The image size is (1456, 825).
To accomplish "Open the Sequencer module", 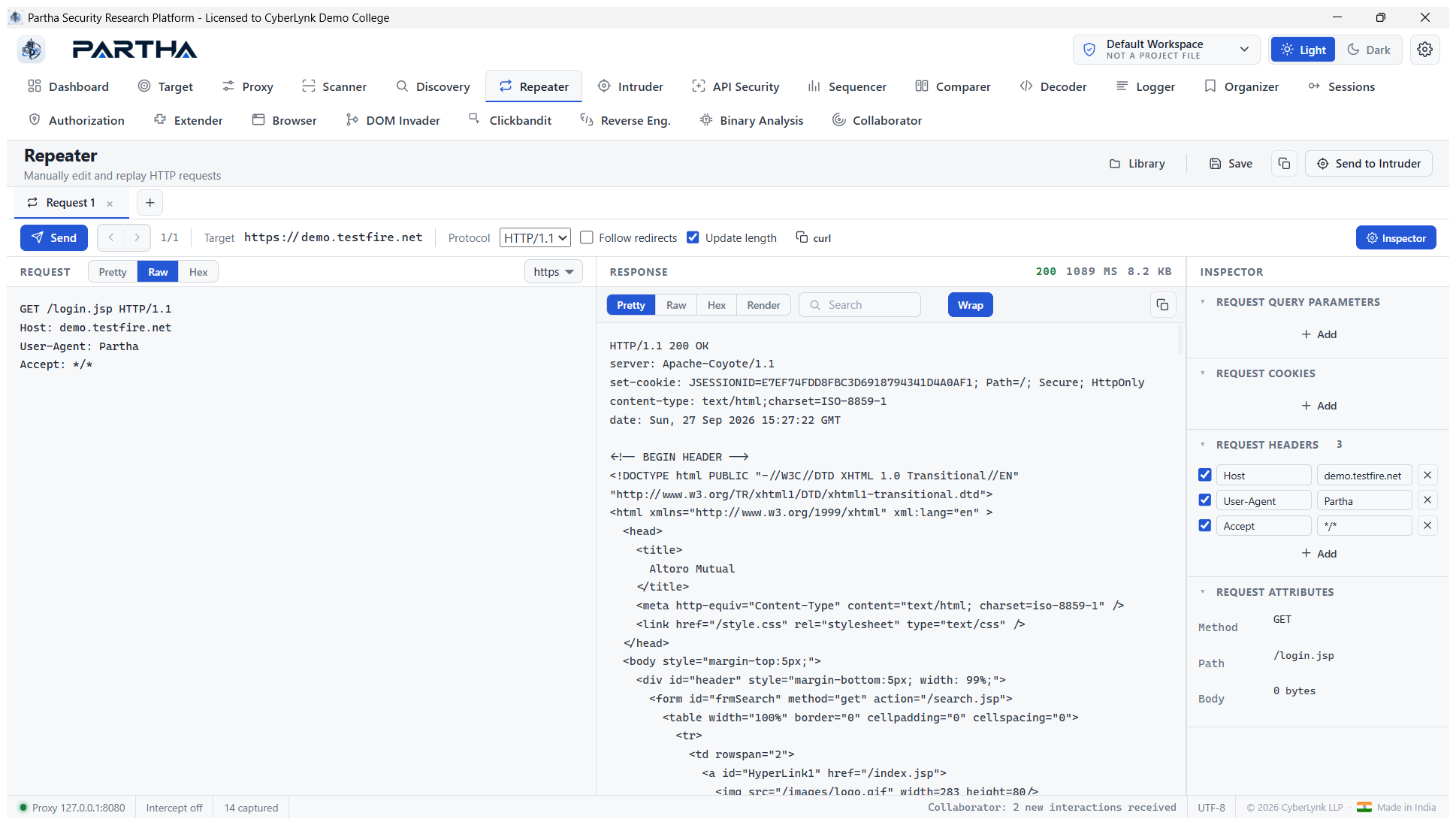I will (847, 86).
